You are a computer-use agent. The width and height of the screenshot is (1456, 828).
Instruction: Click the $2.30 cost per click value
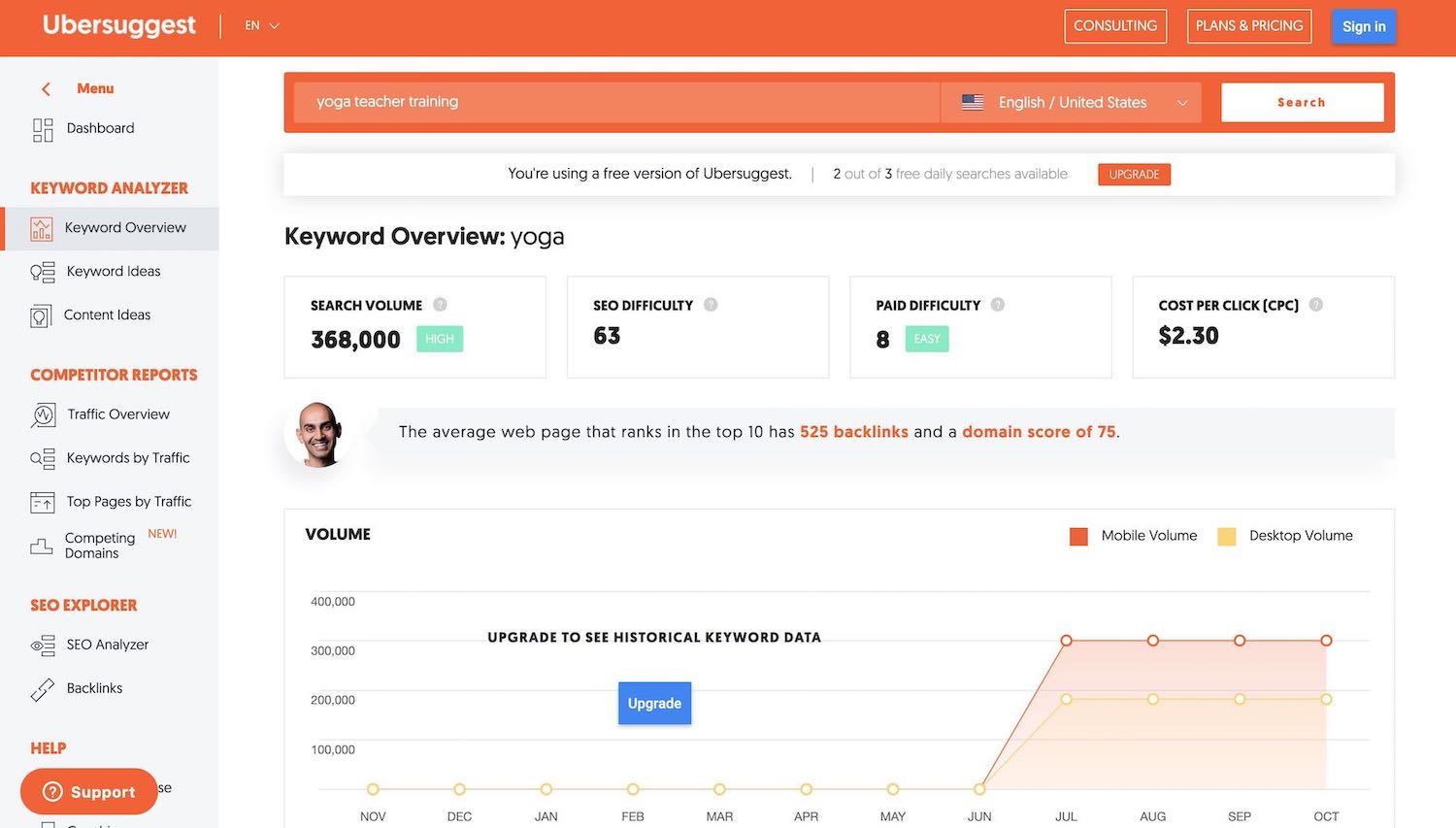point(1188,336)
